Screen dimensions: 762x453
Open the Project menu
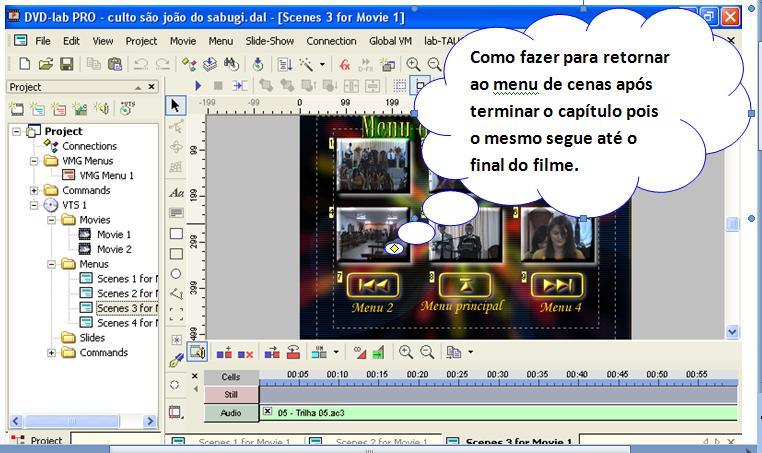(x=141, y=41)
